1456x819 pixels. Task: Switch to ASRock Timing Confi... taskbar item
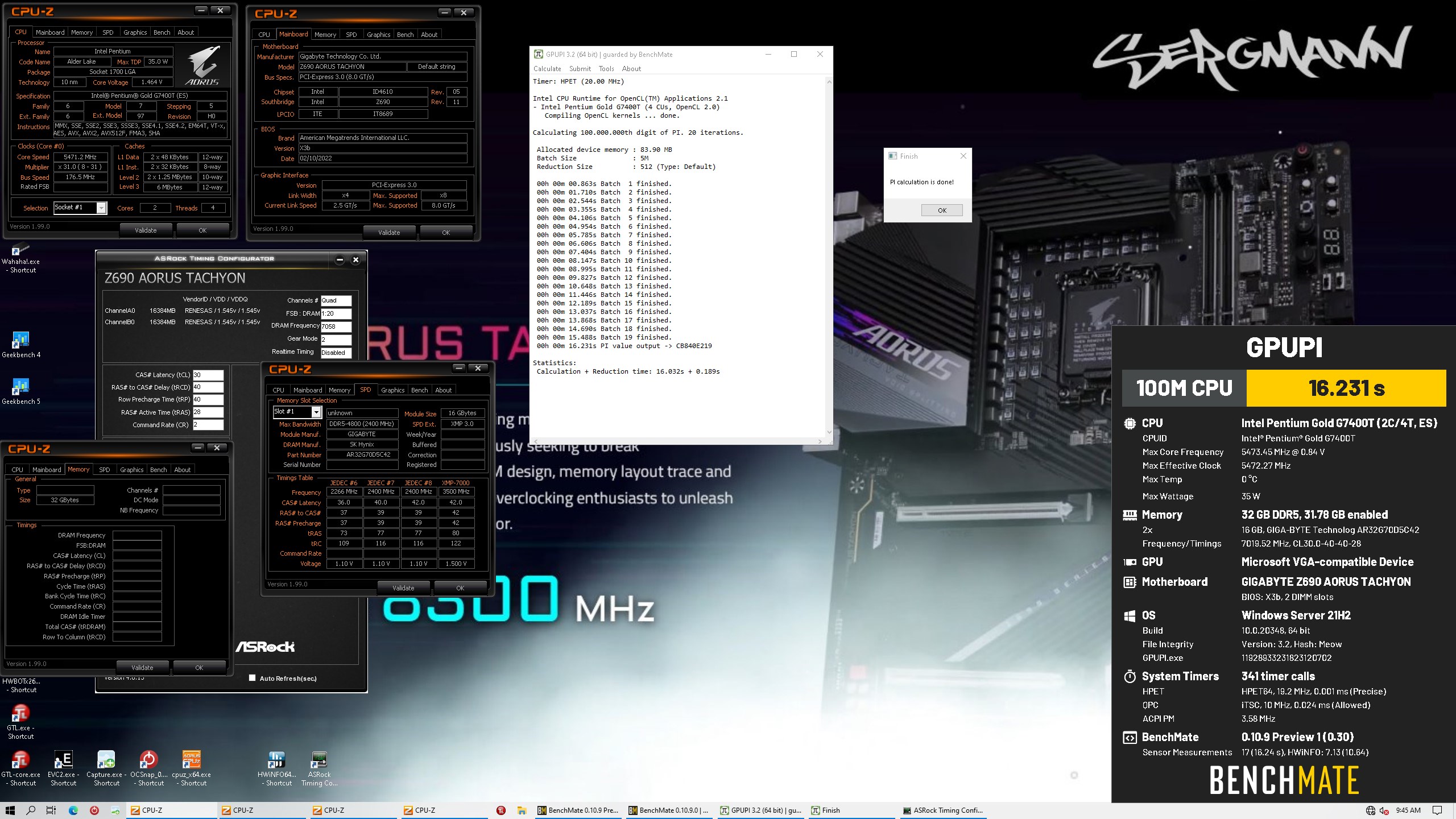(x=942, y=810)
